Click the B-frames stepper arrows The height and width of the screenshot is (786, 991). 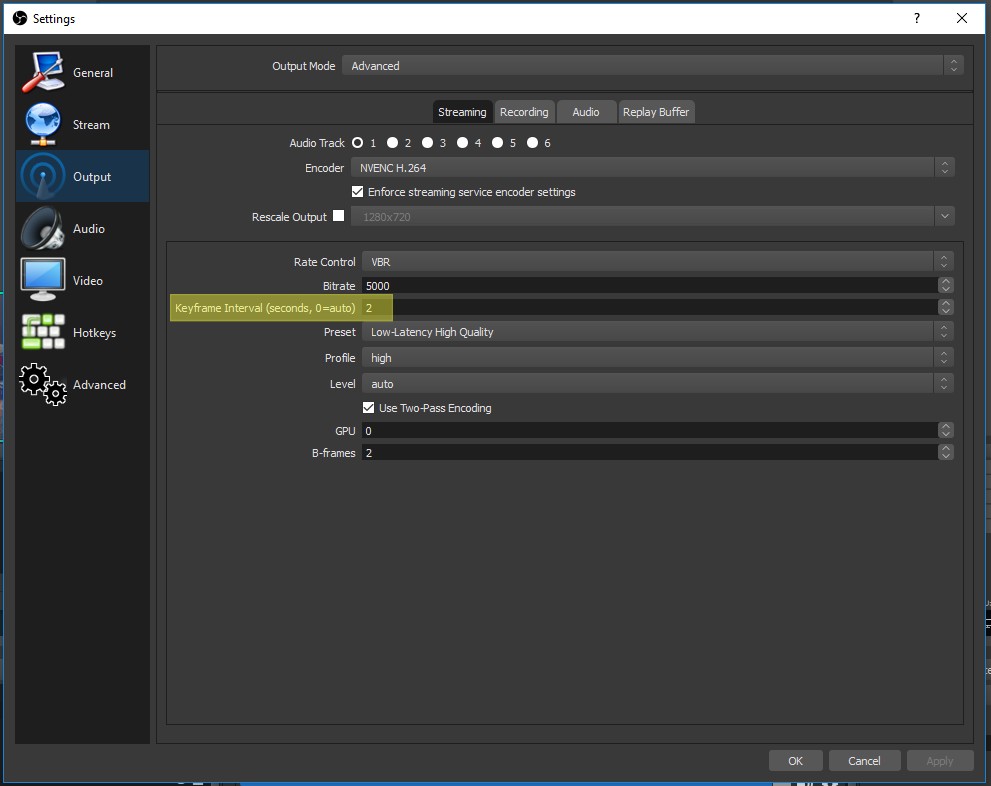tap(945, 452)
